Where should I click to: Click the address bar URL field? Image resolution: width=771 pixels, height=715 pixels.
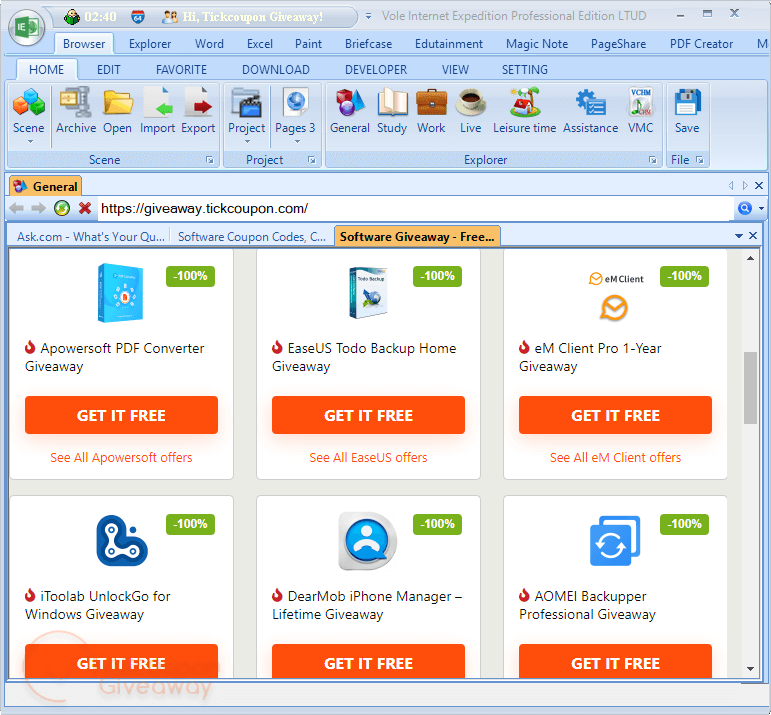tap(415, 209)
